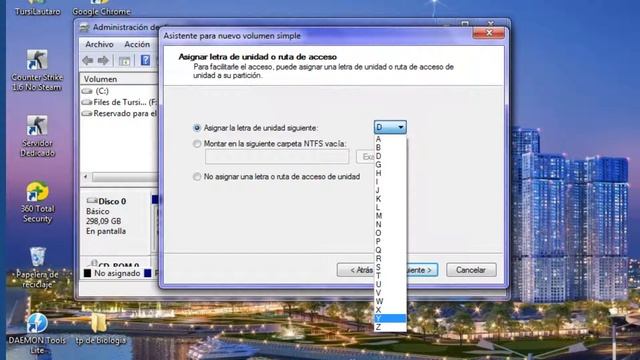Click the No asignado black legend swatch
Screen dimensions: 640x360
coord(87,273)
